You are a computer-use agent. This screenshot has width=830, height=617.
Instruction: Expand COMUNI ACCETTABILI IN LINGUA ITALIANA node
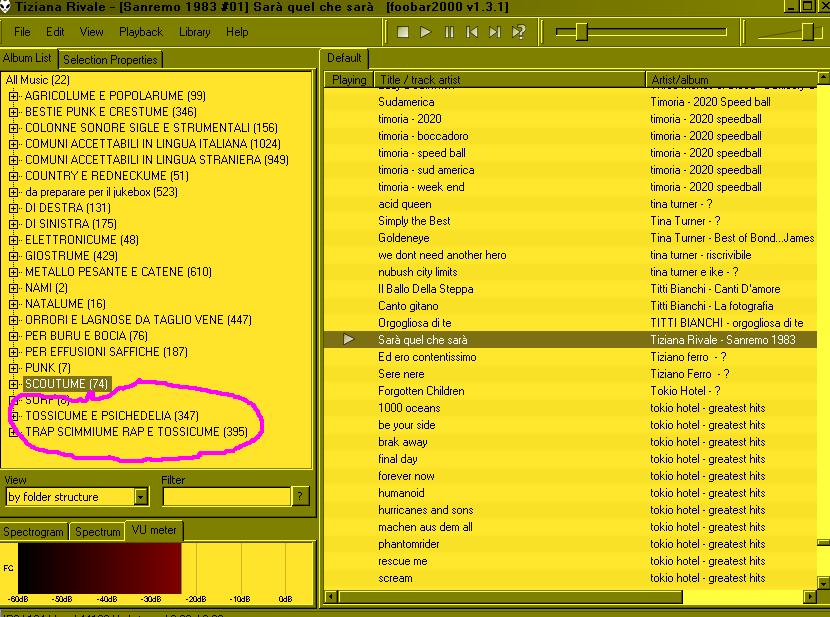tap(14, 144)
